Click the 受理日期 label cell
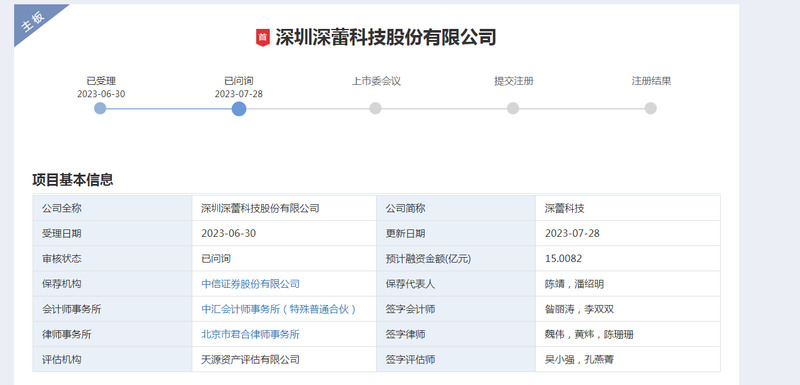 (112, 233)
